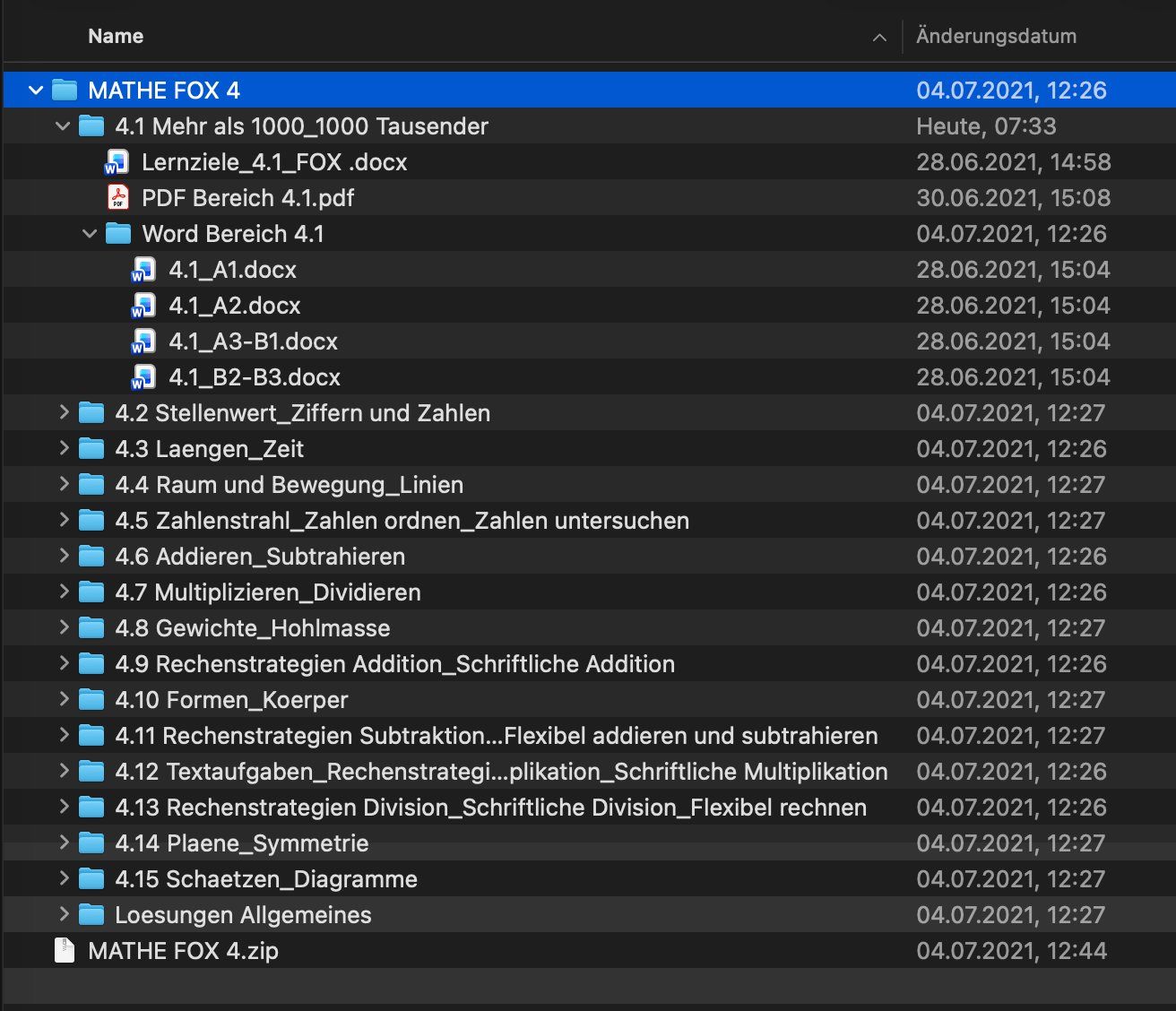1176x1011 pixels.
Task: Click the Word icon next to 4.1_A2.docx
Action: coord(144,306)
